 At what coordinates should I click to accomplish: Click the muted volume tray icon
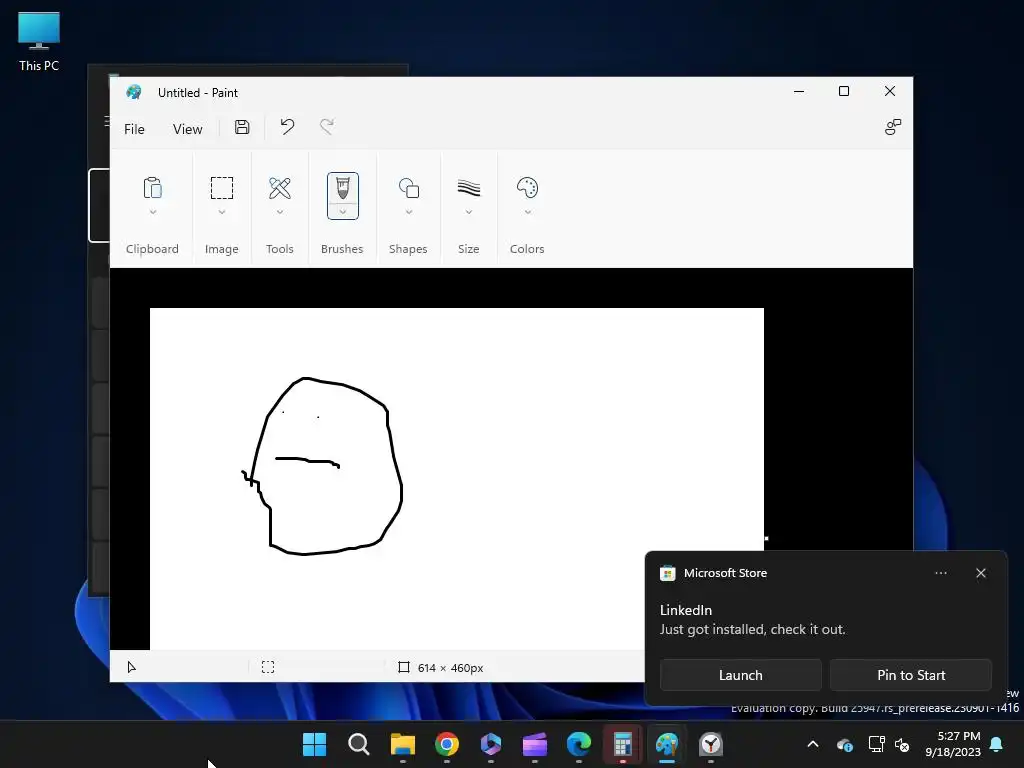coord(903,744)
